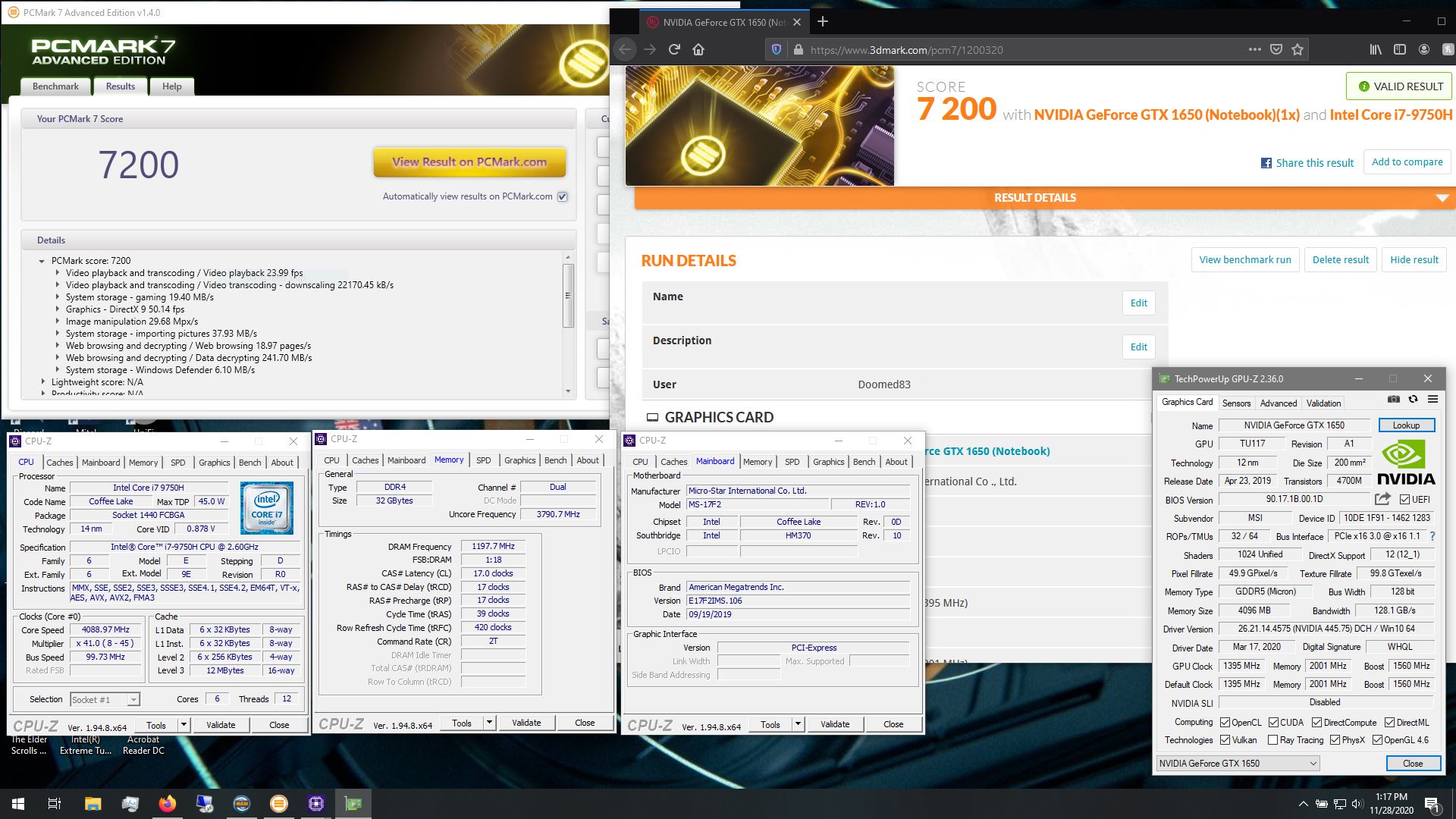Show Firefox sidebars icon
The height and width of the screenshot is (819, 1456).
1400,49
